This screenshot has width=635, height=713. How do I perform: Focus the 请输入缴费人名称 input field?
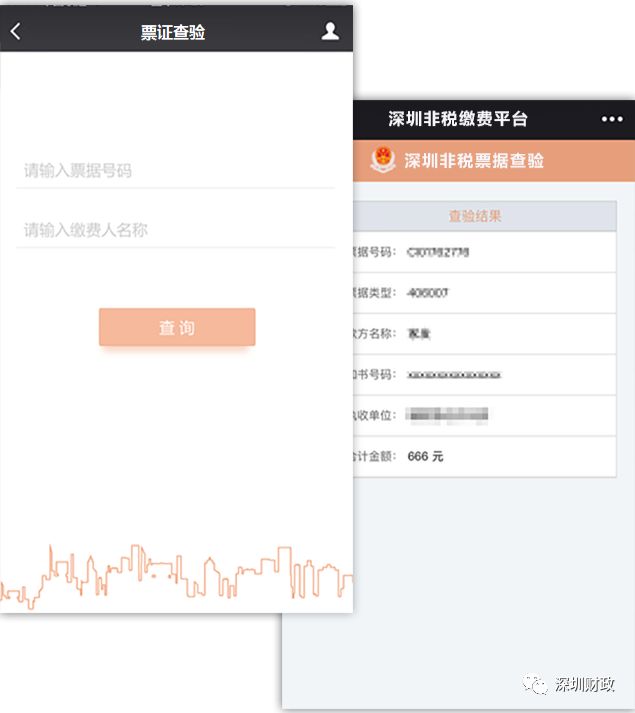point(176,230)
